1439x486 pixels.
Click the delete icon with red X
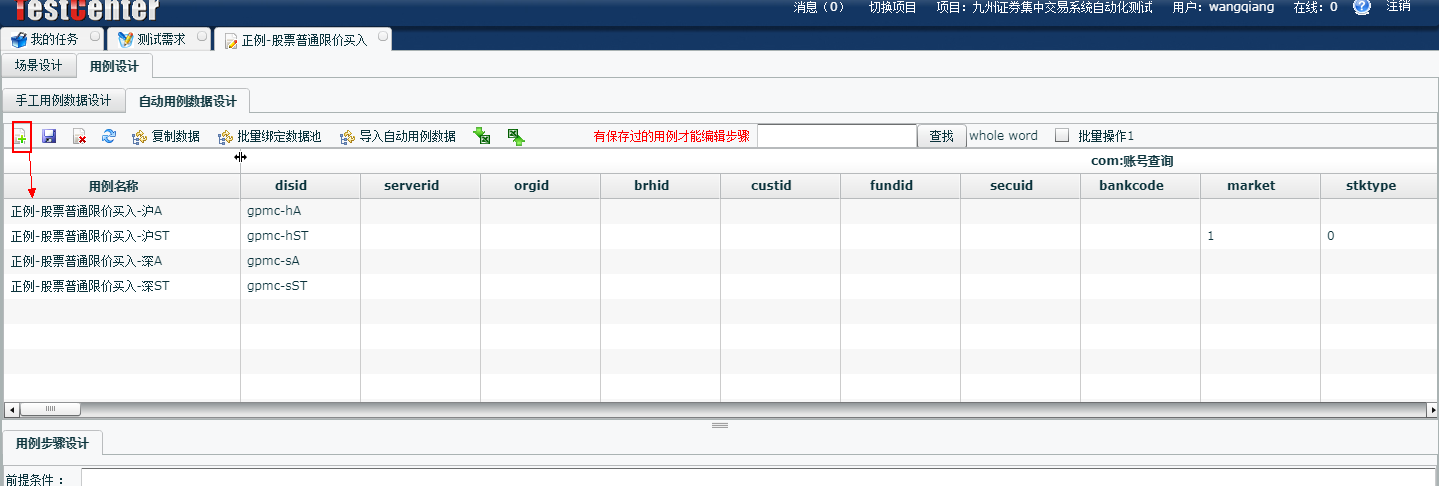click(79, 136)
